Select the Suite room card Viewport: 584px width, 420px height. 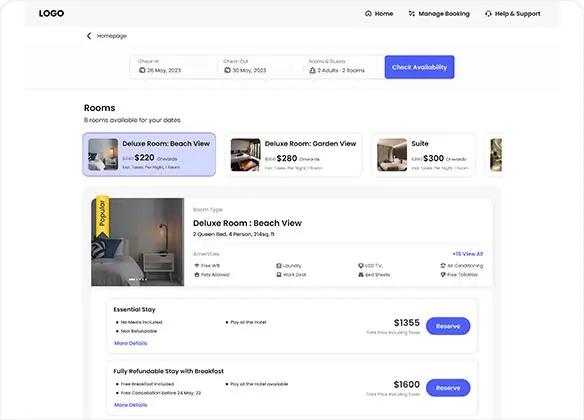point(423,155)
